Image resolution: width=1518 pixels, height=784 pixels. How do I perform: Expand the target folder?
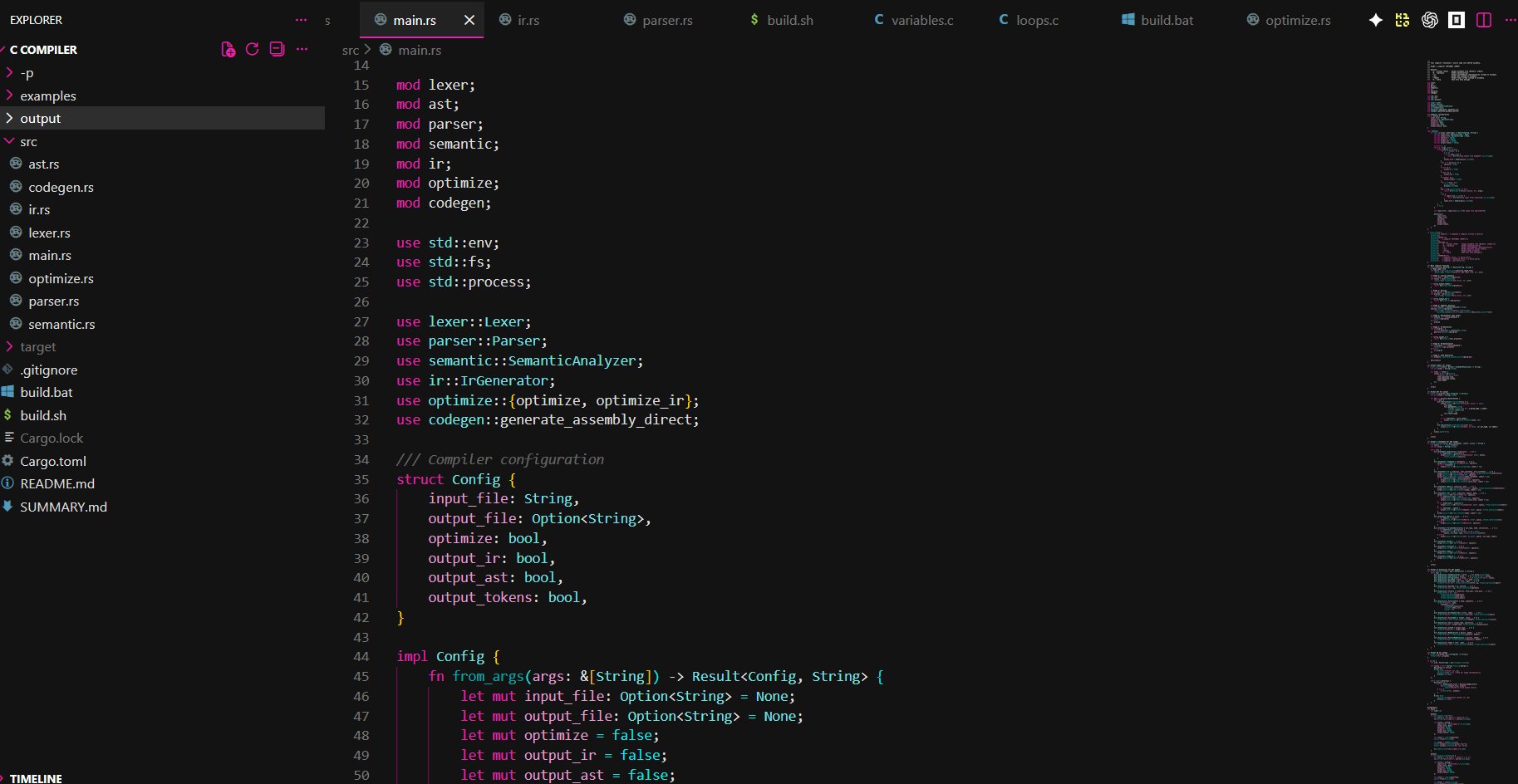pyautogui.click(x=38, y=347)
